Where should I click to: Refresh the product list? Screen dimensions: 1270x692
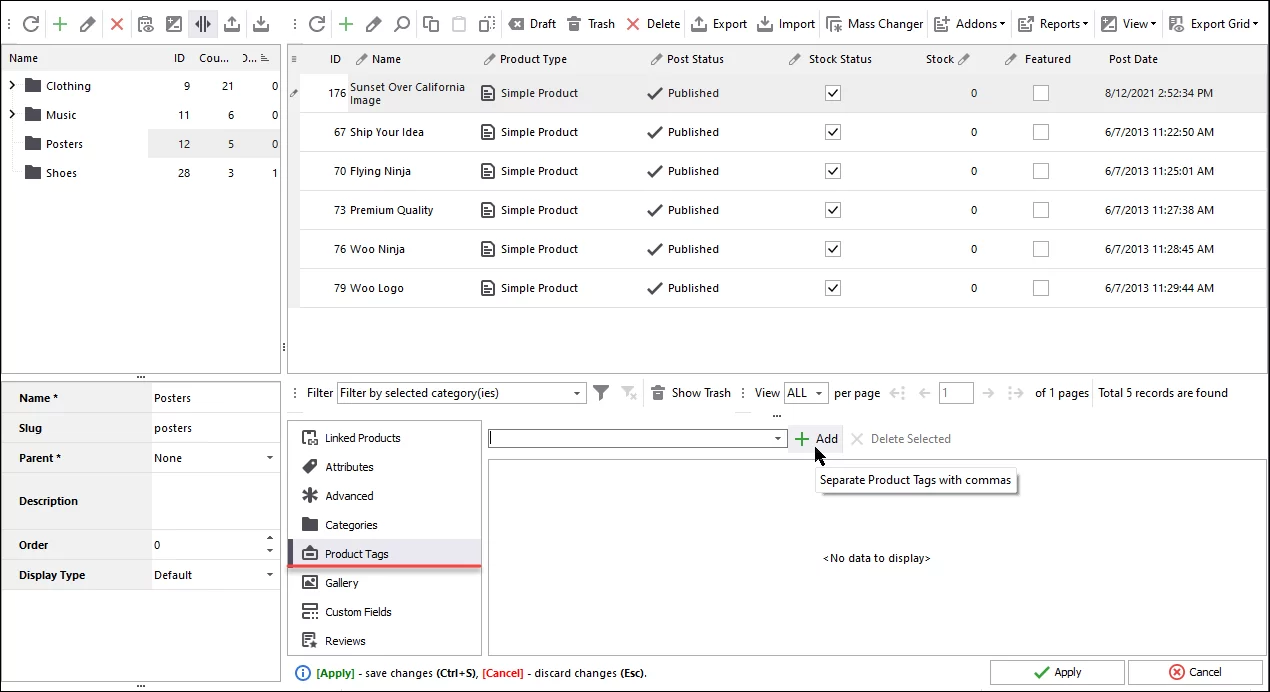coord(317,24)
